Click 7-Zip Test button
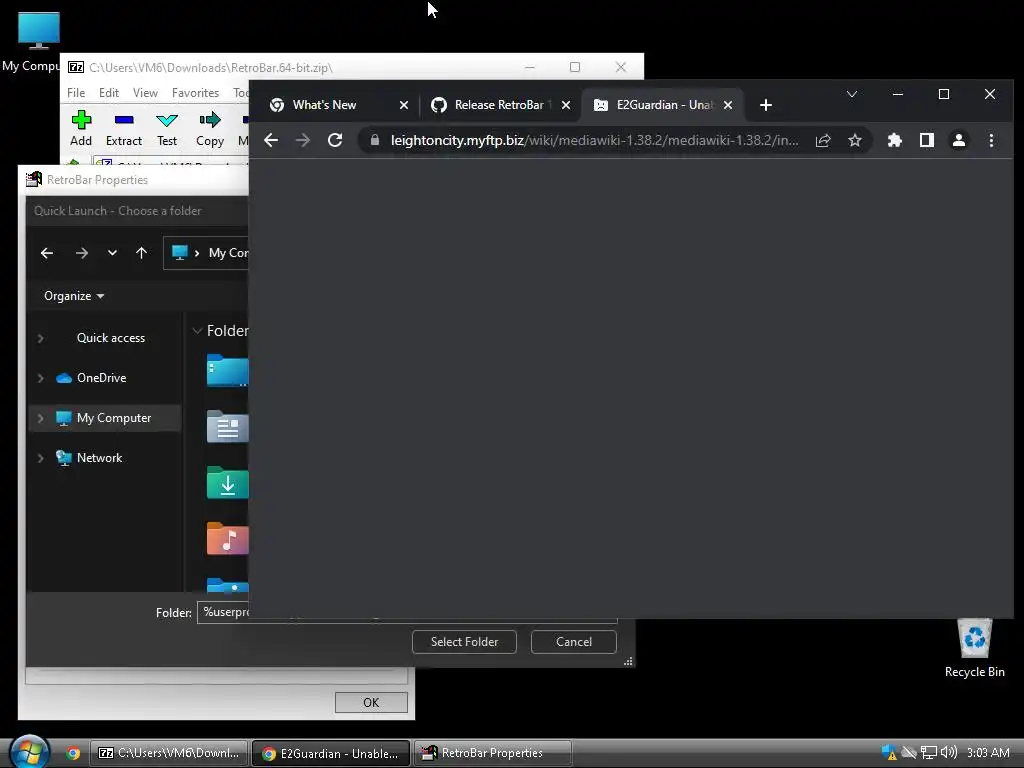Viewport: 1024px width, 768px height. coord(167,129)
